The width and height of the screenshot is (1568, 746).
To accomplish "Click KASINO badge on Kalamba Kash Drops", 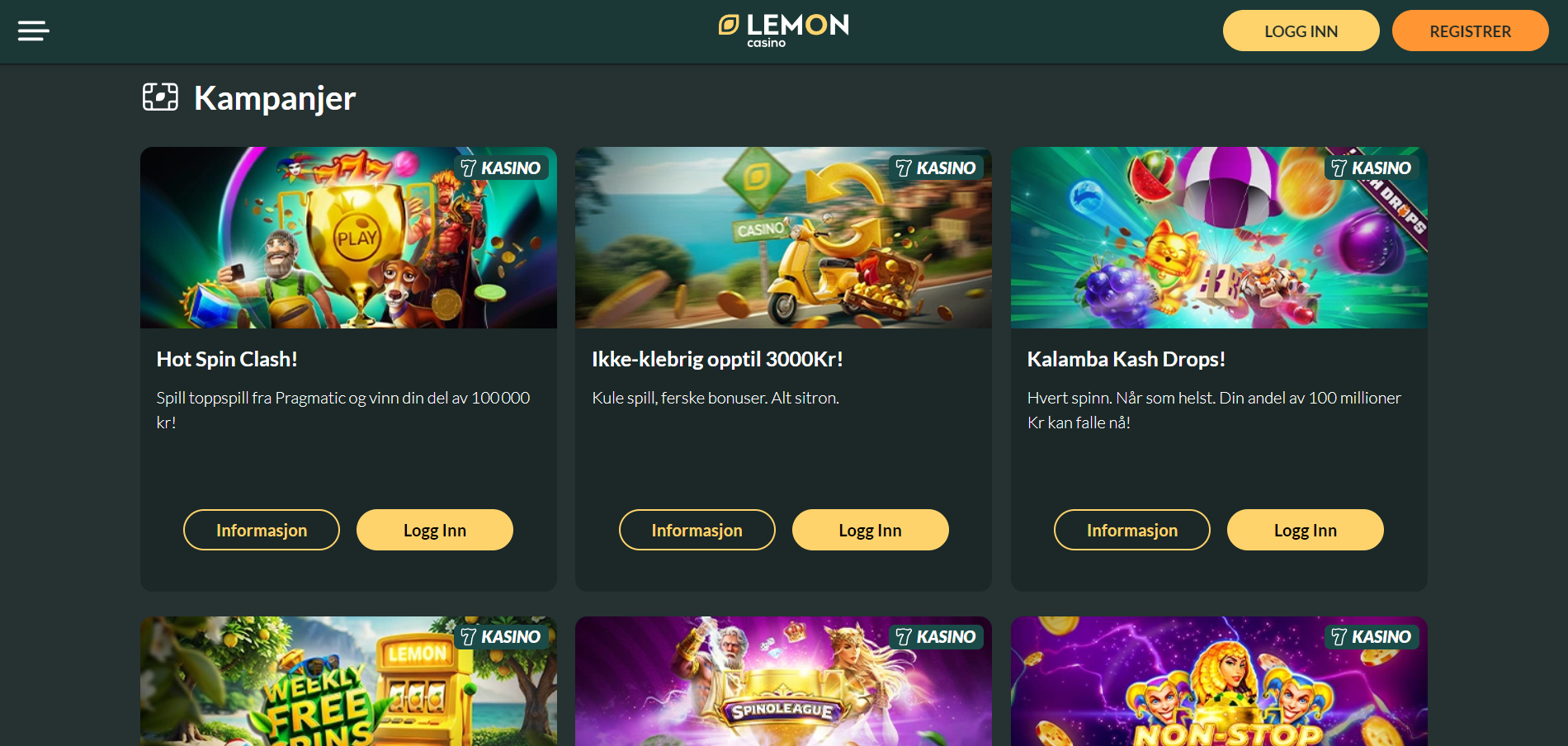I will 1372,168.
